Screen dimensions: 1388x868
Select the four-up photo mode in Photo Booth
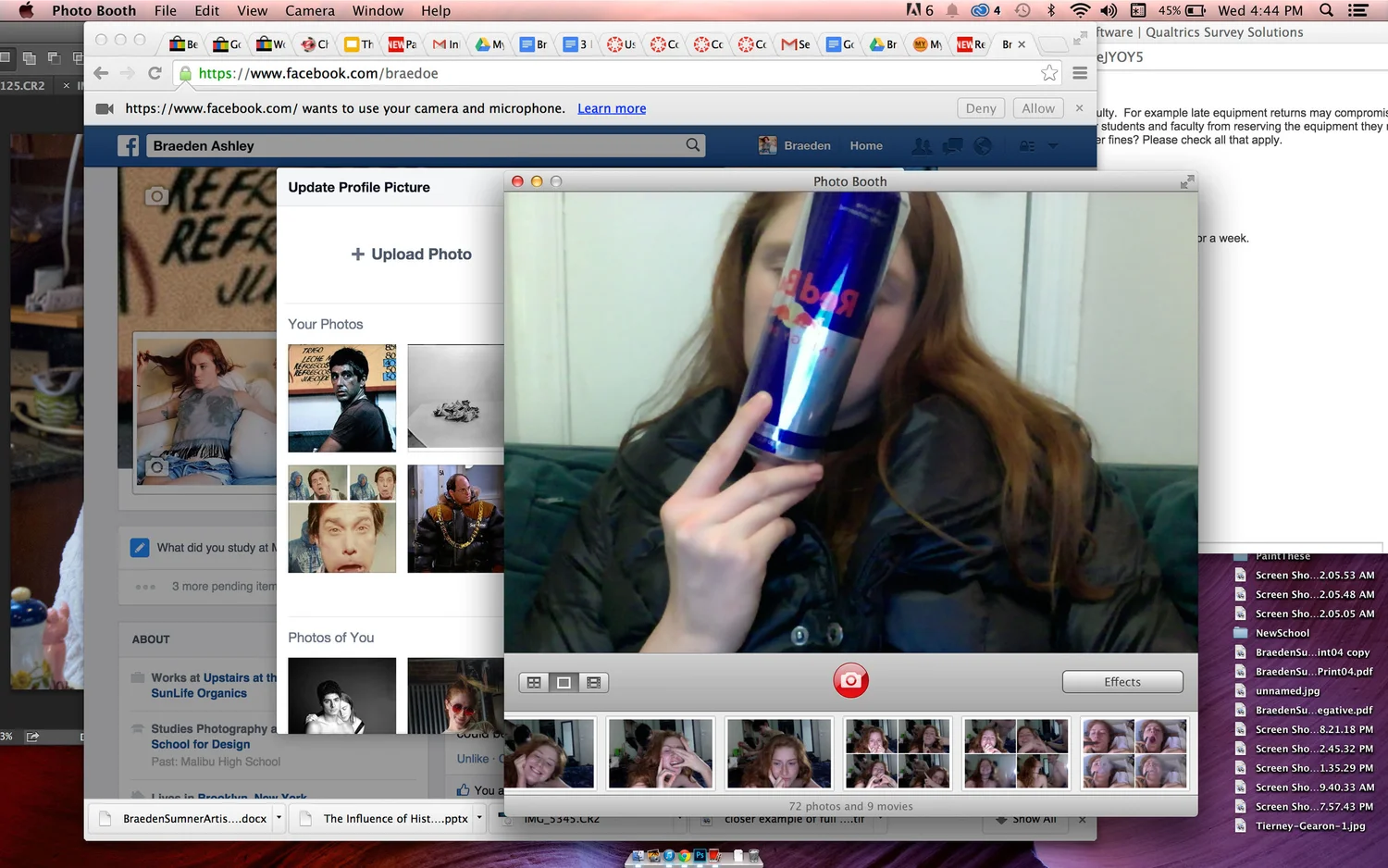coord(534,682)
